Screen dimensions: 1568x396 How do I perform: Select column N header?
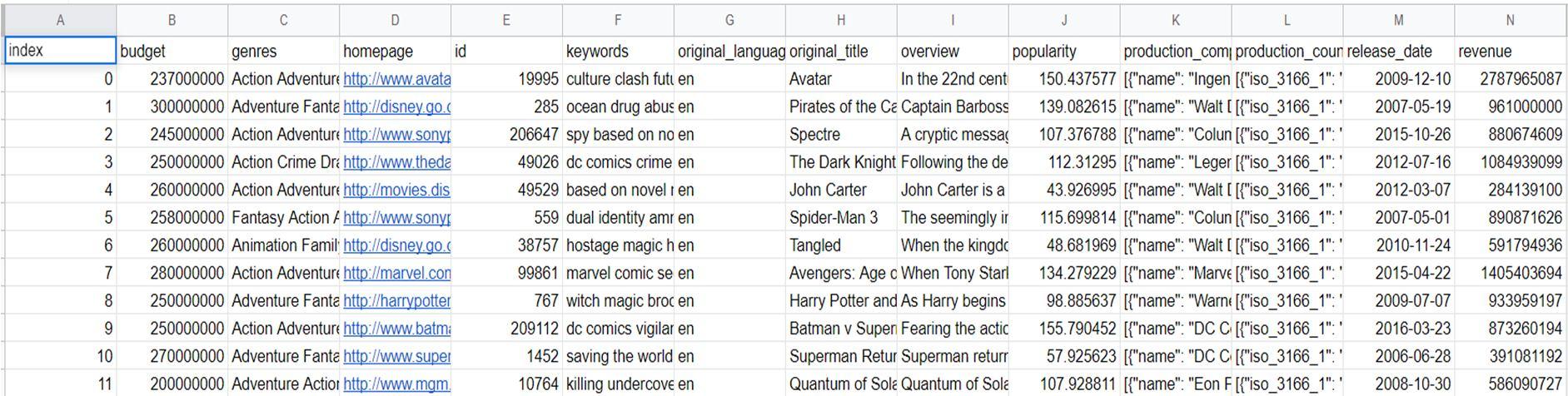coord(1510,21)
